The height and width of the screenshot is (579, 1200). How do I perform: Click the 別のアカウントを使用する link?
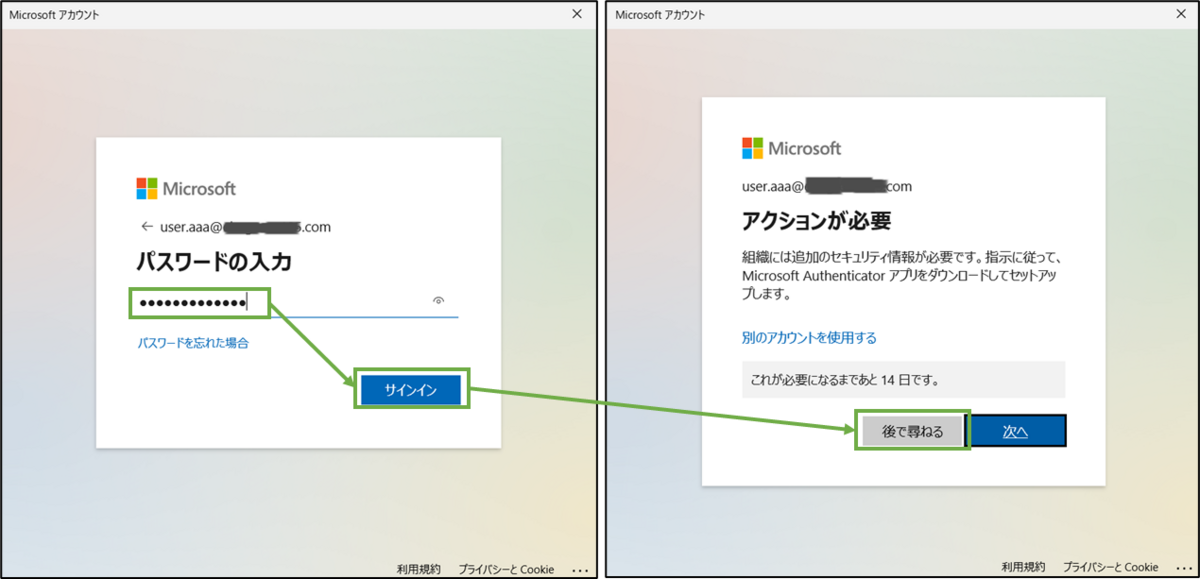tap(809, 338)
